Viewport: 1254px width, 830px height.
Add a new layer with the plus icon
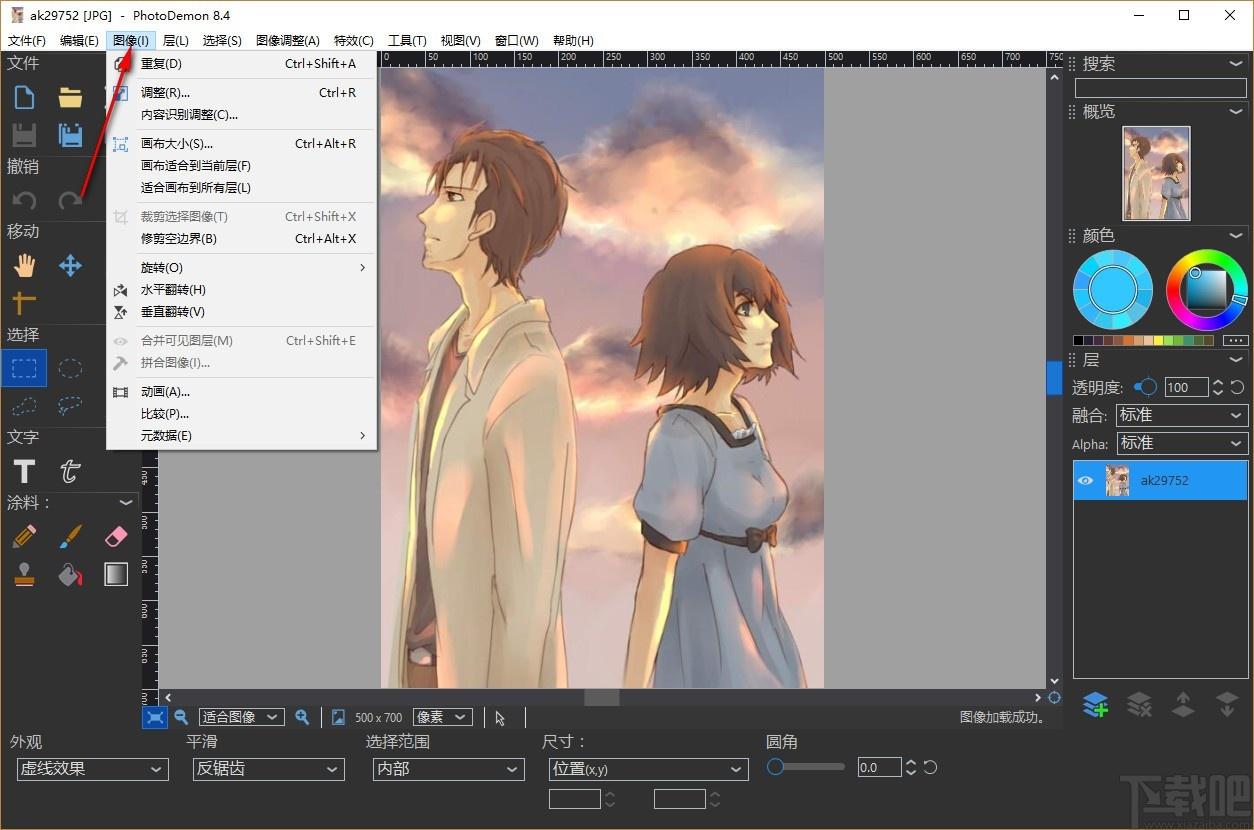pos(1095,705)
